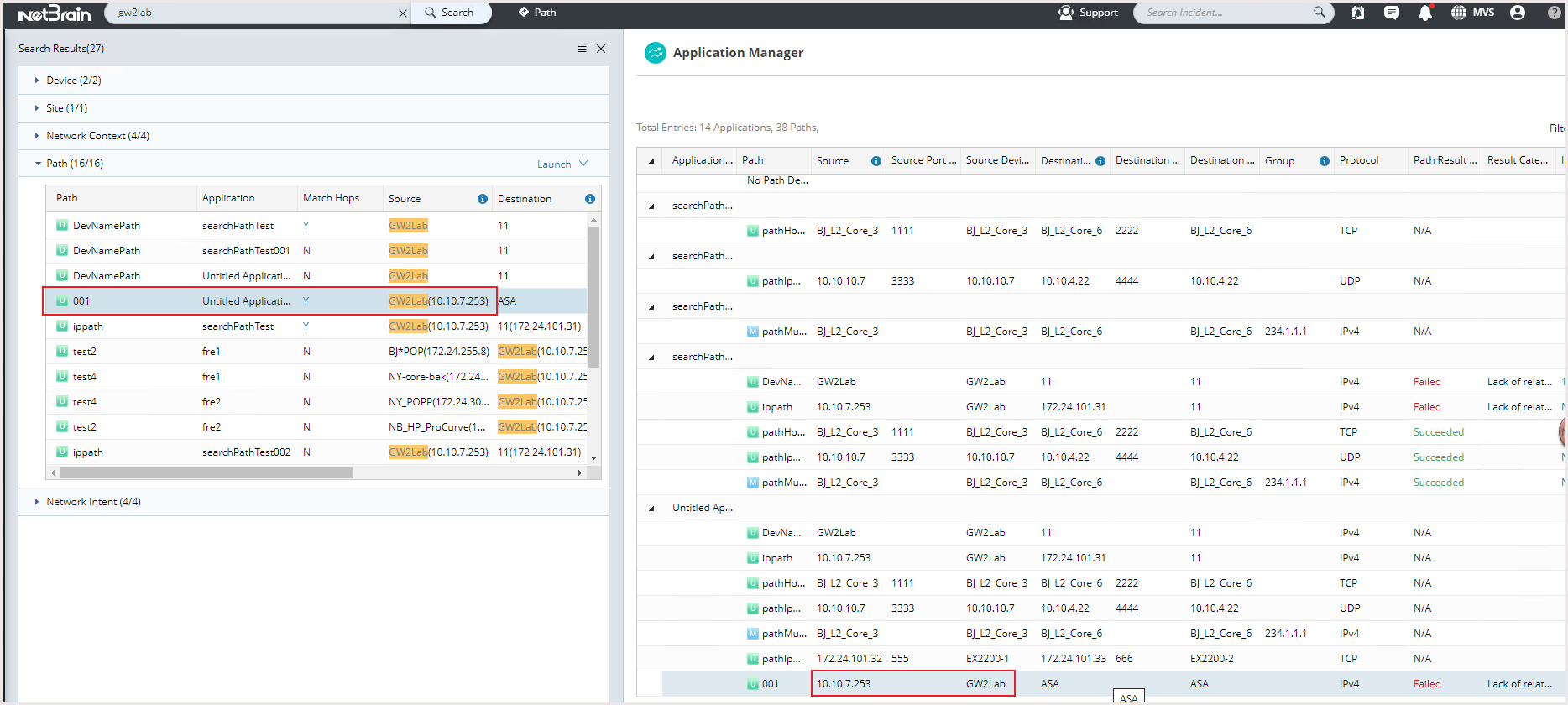Click the help question mark icon
Image resolution: width=1568 pixels, height=705 pixels.
coord(1554,13)
